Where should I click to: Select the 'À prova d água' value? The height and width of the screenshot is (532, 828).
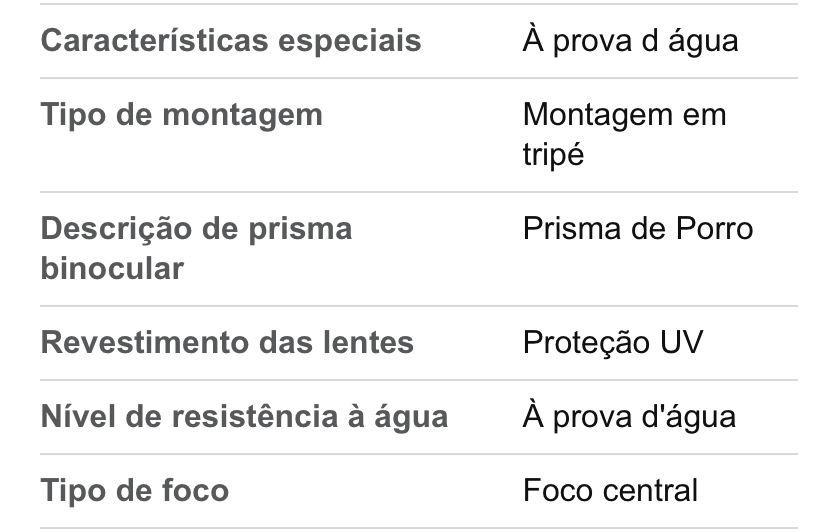(630, 41)
